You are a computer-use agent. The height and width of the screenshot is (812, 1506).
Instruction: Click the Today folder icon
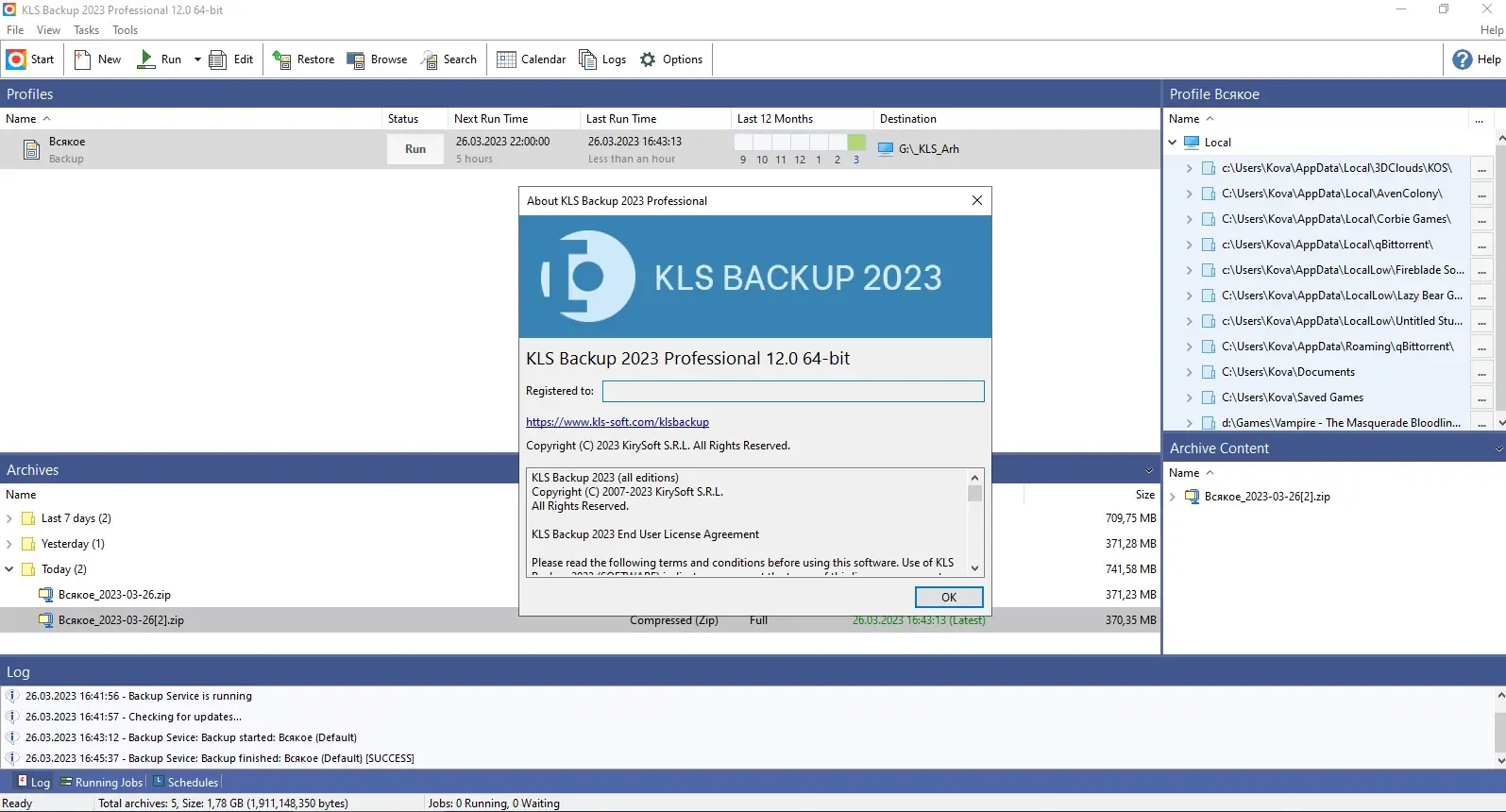tap(28, 569)
